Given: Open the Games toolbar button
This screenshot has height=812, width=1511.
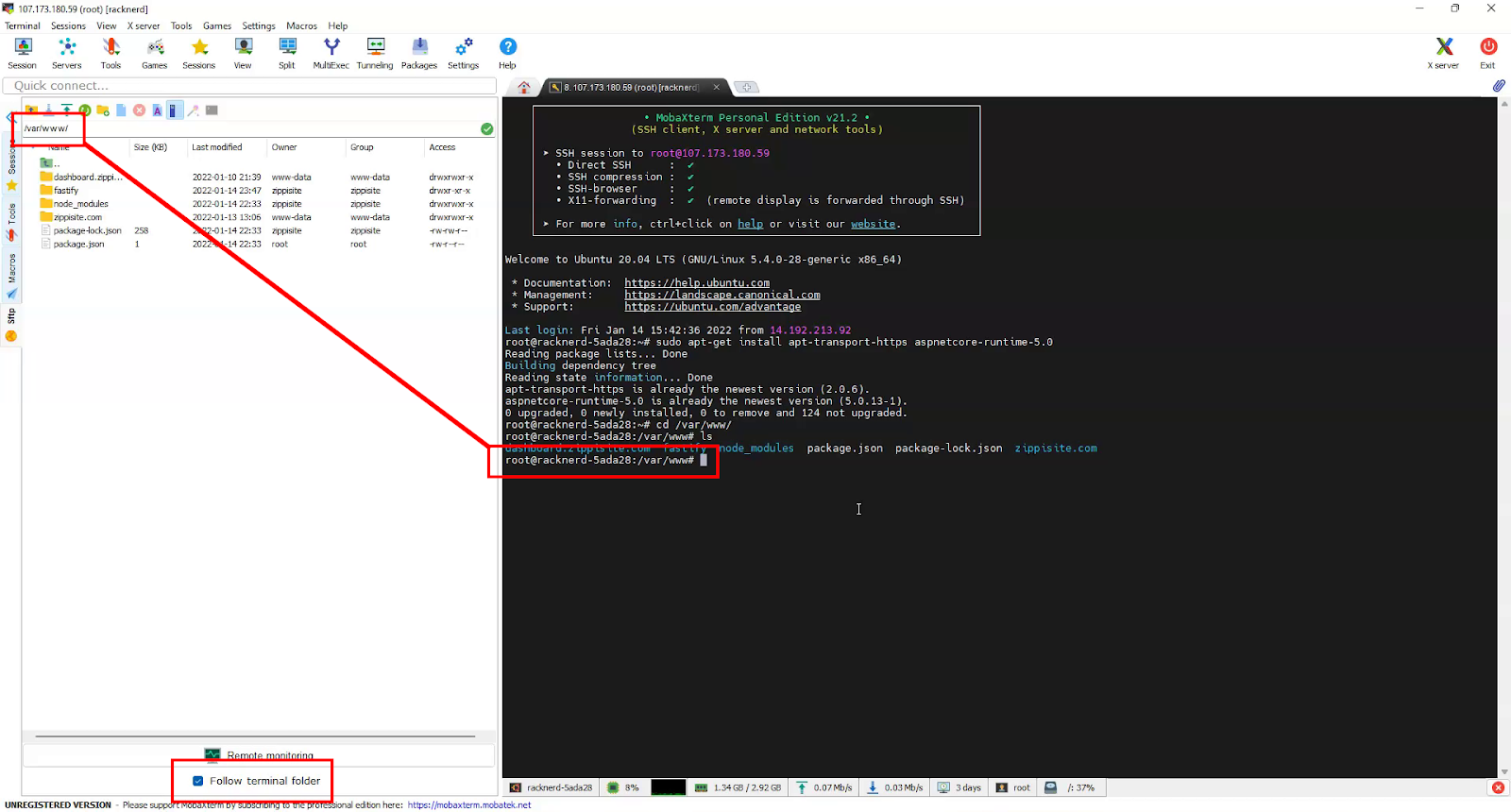Looking at the screenshot, I should (155, 54).
